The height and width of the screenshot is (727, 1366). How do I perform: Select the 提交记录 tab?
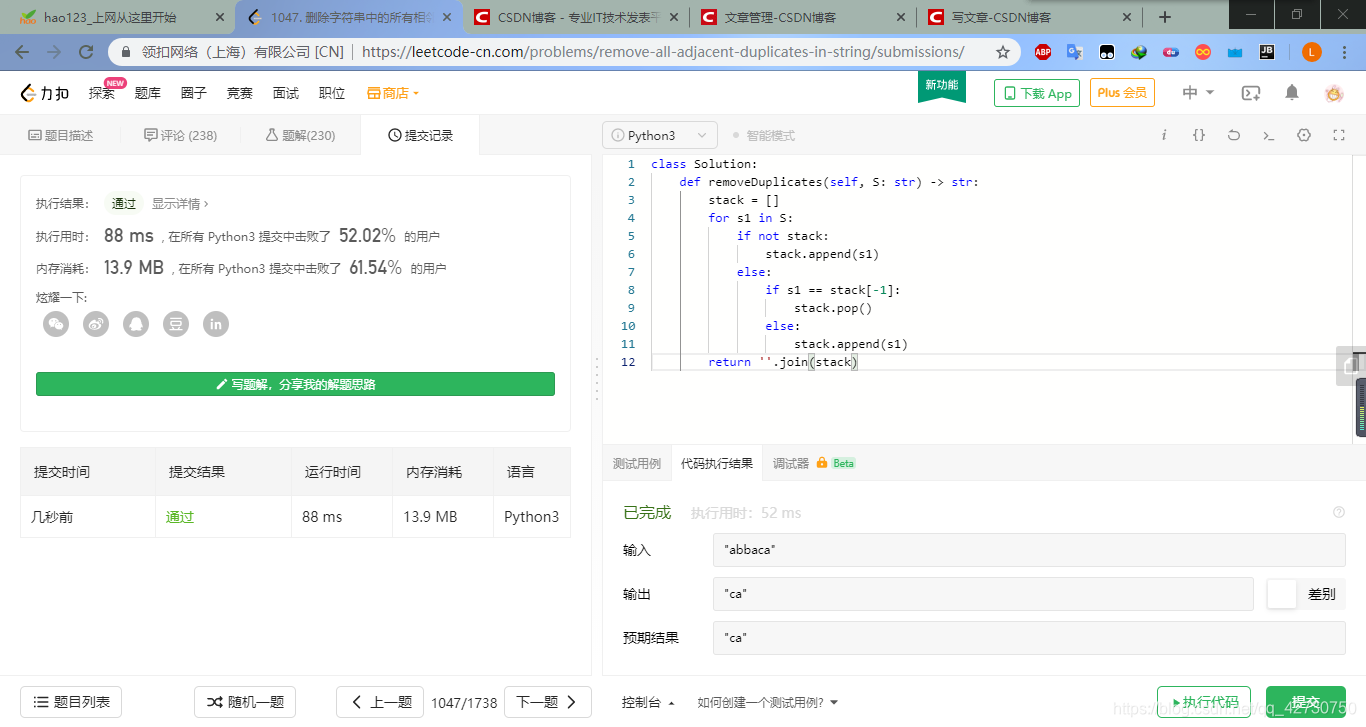tap(420, 135)
